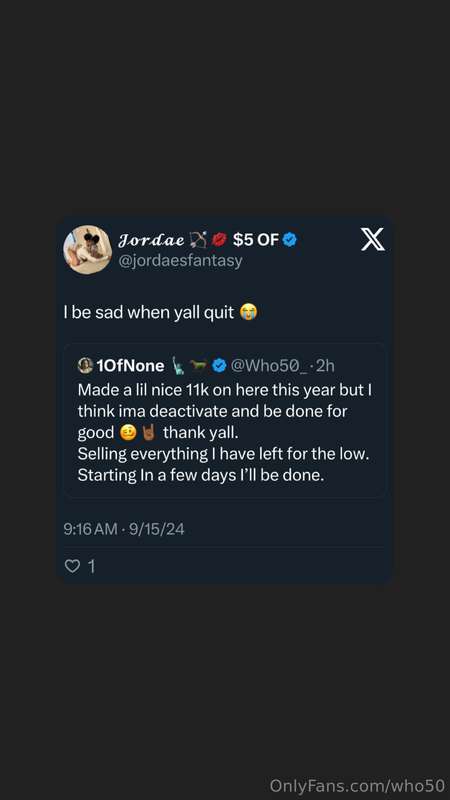Open the @Who50_ handle link

(x=269, y=365)
